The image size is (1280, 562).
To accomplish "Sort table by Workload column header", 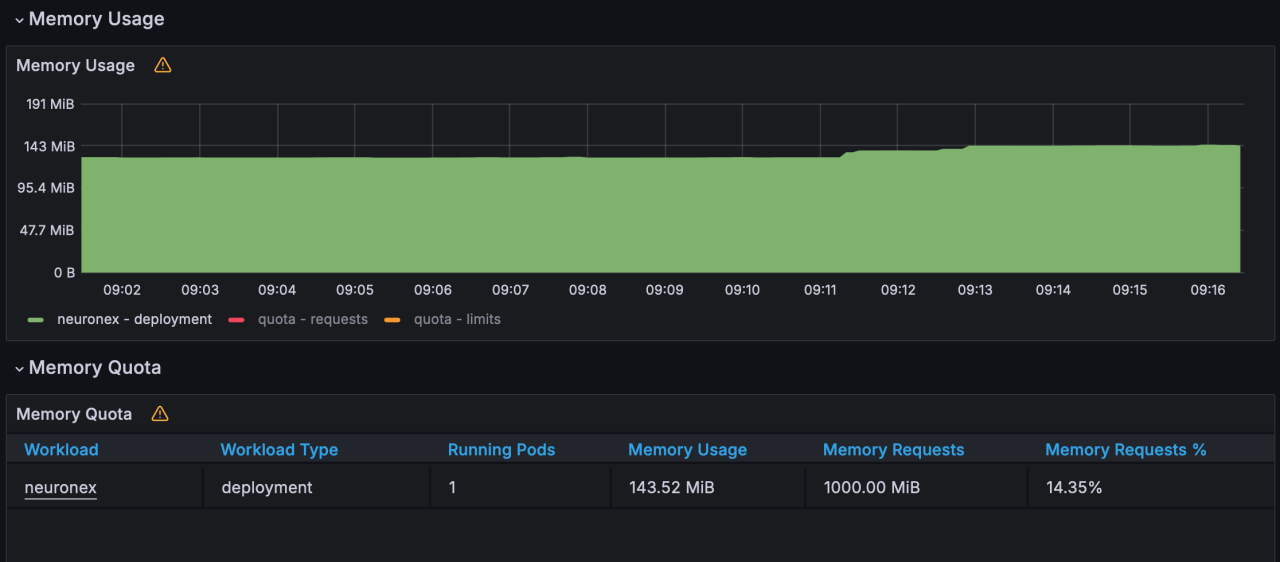I will click(62, 450).
